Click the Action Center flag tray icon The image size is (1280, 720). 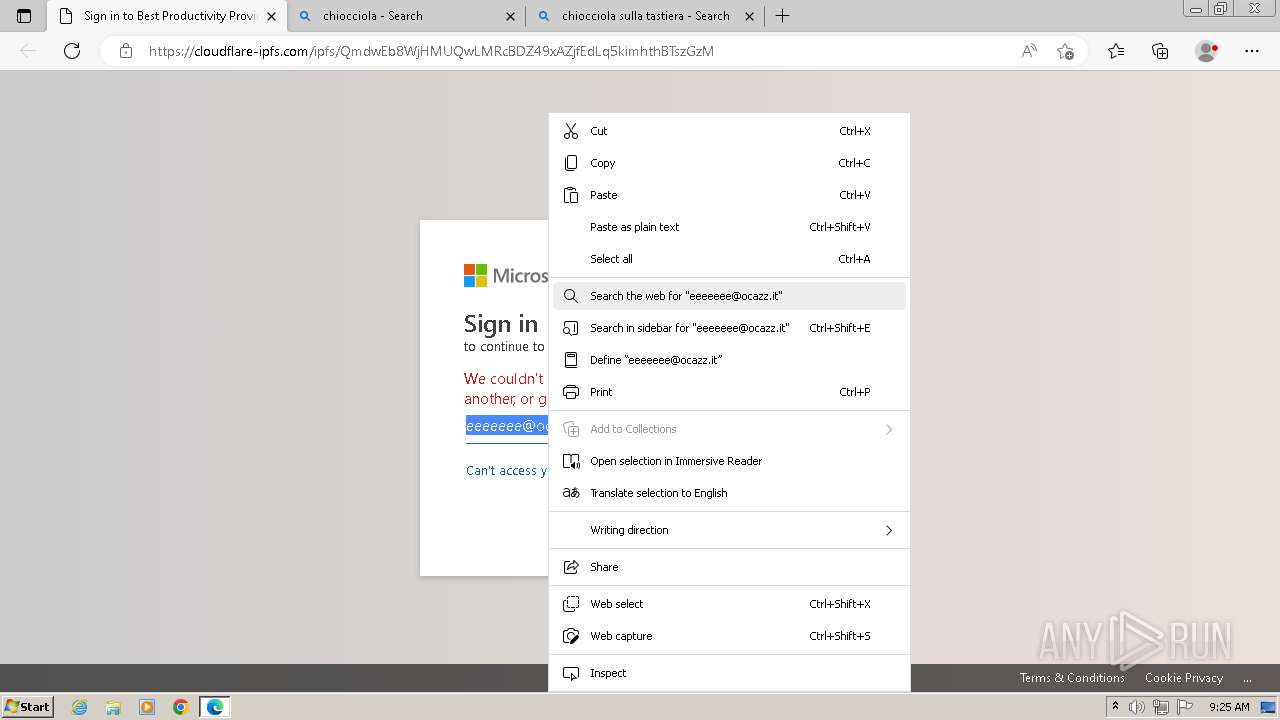[x=1185, y=707]
